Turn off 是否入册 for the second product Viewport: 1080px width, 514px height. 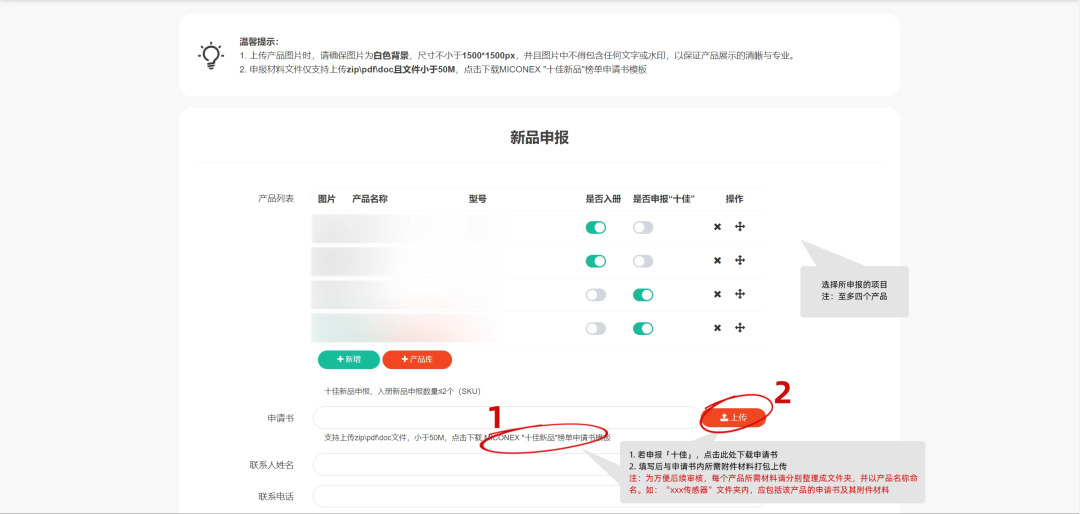coord(596,261)
